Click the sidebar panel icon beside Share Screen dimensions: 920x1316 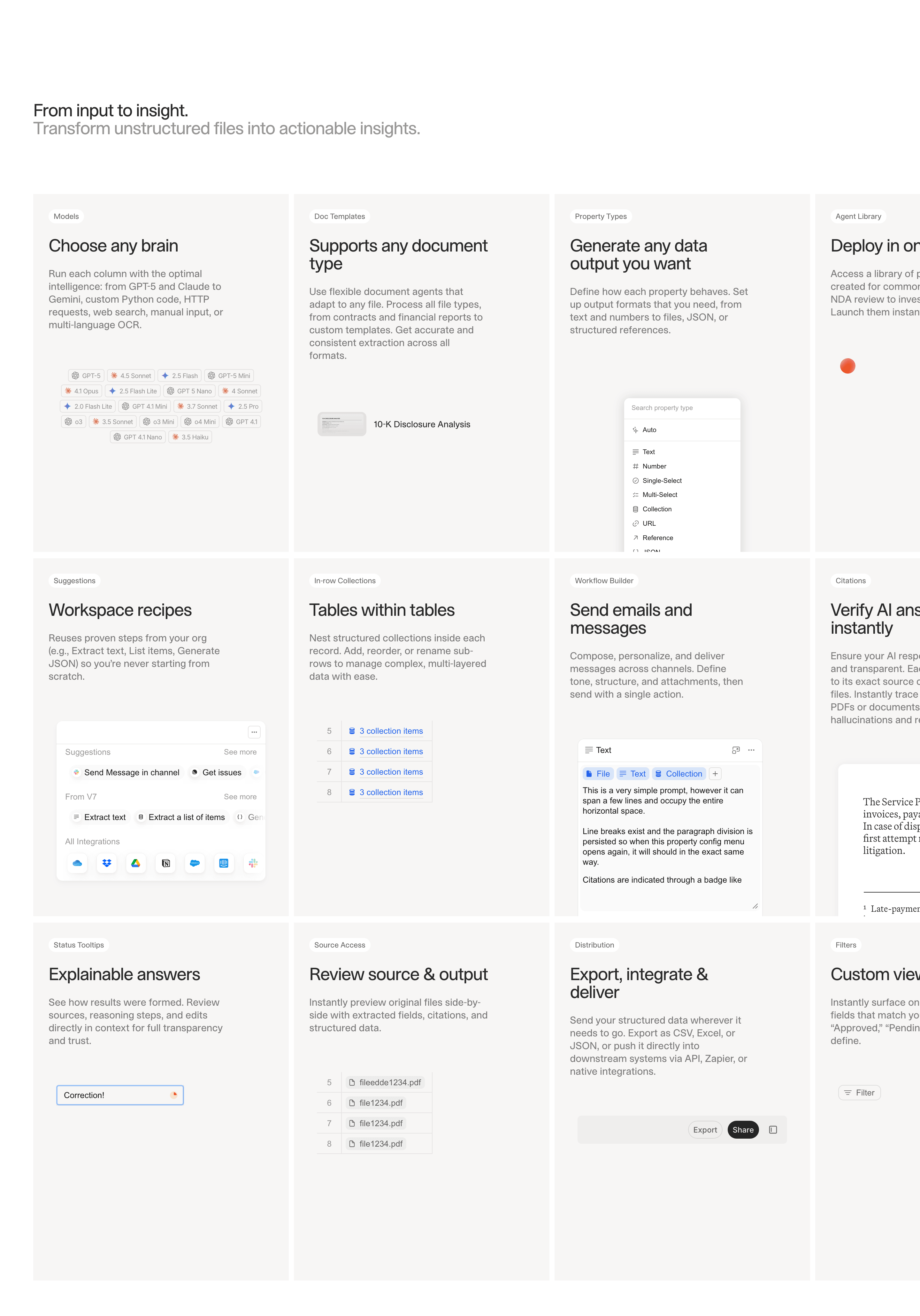coord(773,1130)
